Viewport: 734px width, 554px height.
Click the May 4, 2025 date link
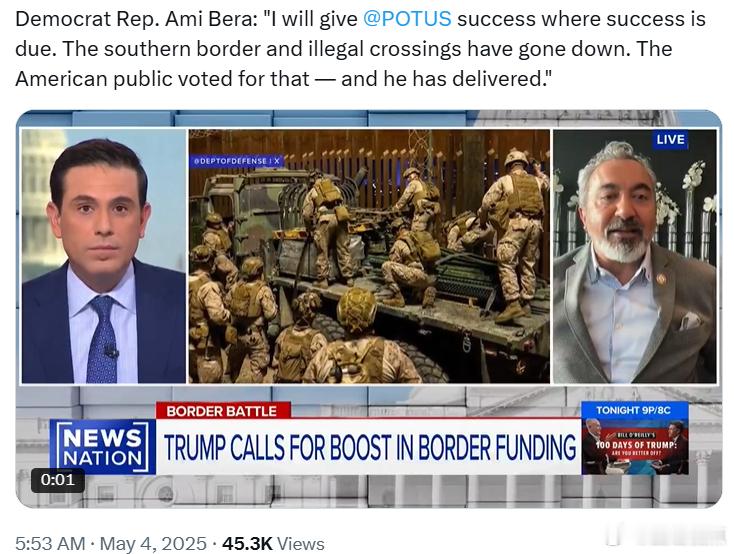153,544
